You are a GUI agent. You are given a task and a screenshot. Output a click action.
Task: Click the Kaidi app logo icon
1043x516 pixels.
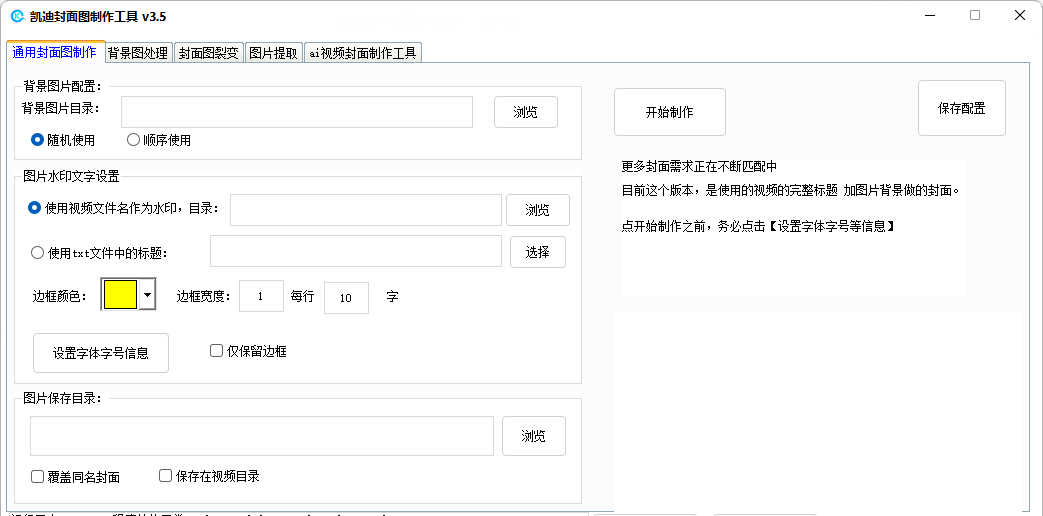(18, 16)
